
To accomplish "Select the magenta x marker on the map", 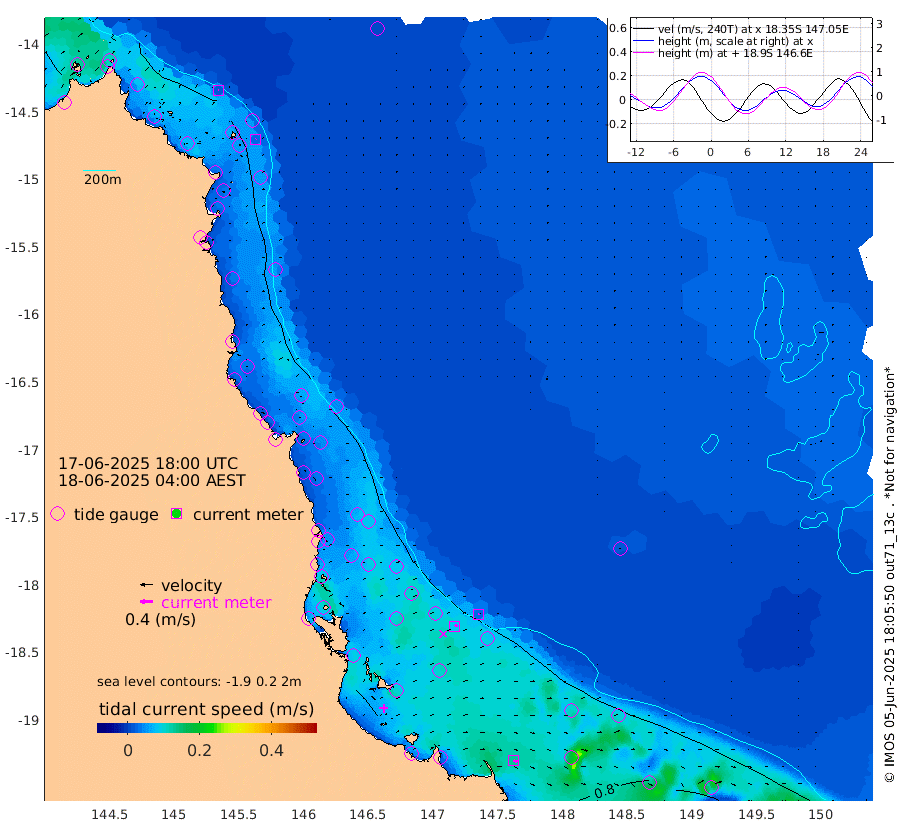I will coord(443,634).
